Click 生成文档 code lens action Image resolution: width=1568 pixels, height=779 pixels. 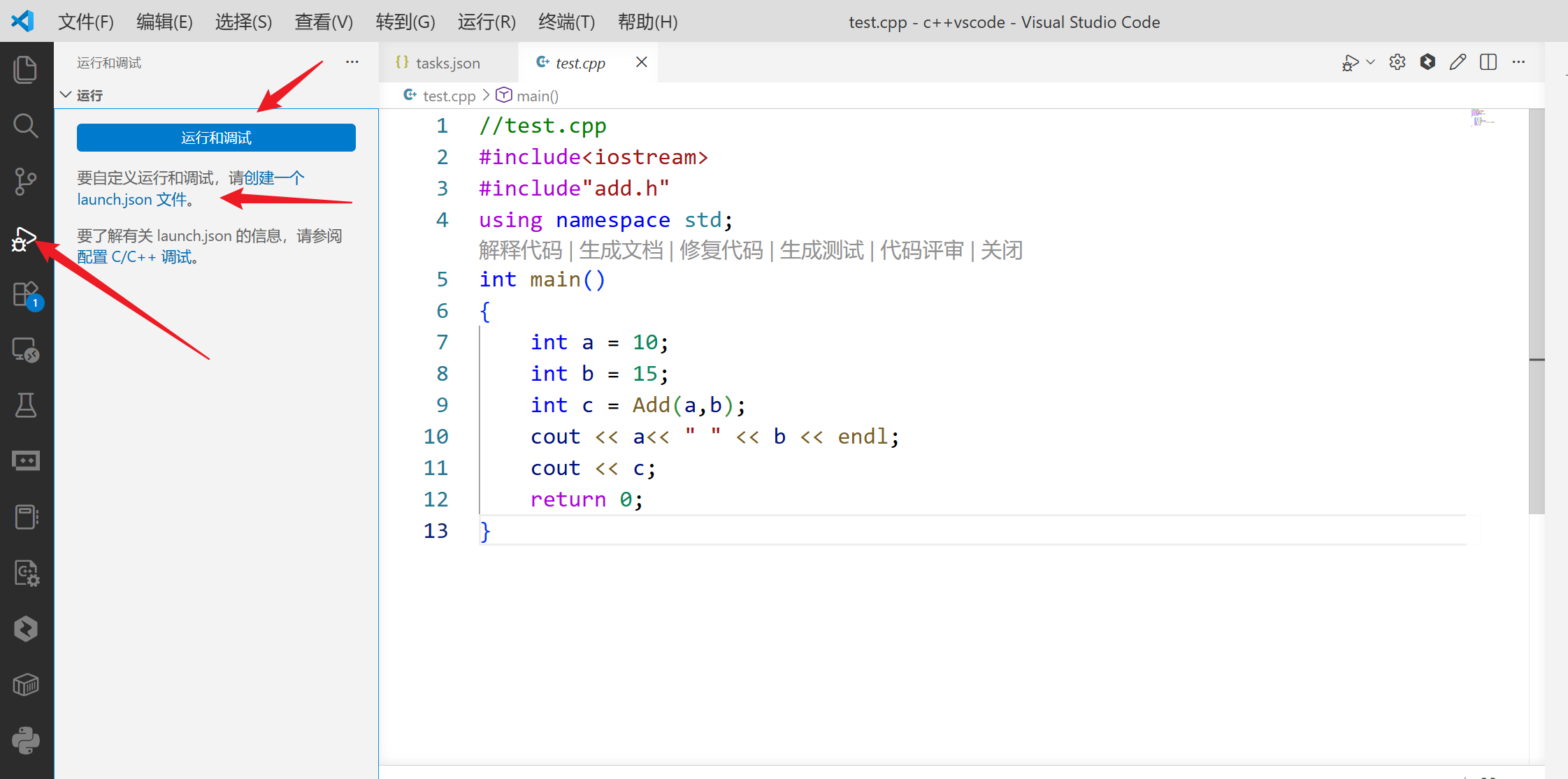point(621,250)
